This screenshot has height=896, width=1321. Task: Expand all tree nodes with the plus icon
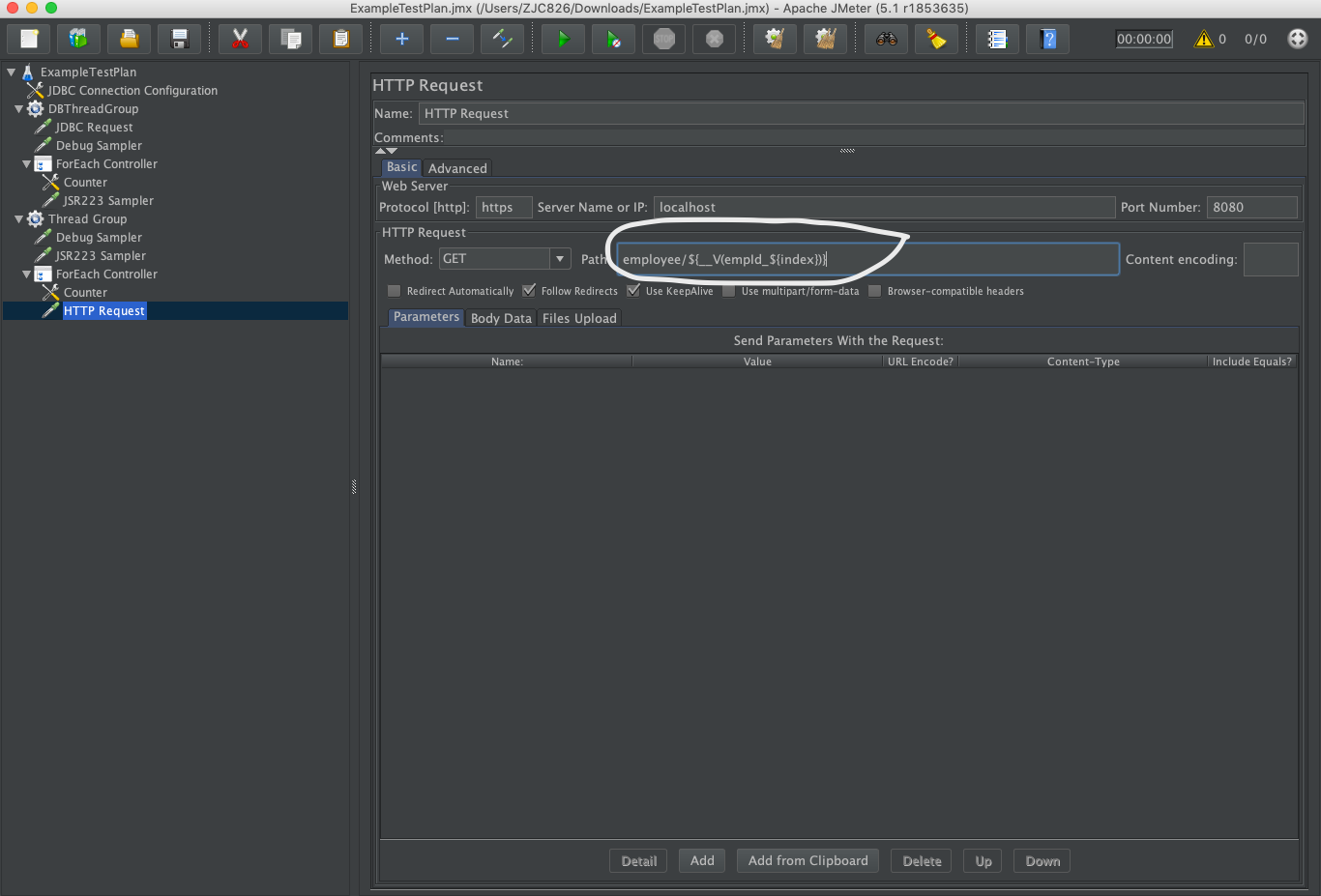pos(401,39)
